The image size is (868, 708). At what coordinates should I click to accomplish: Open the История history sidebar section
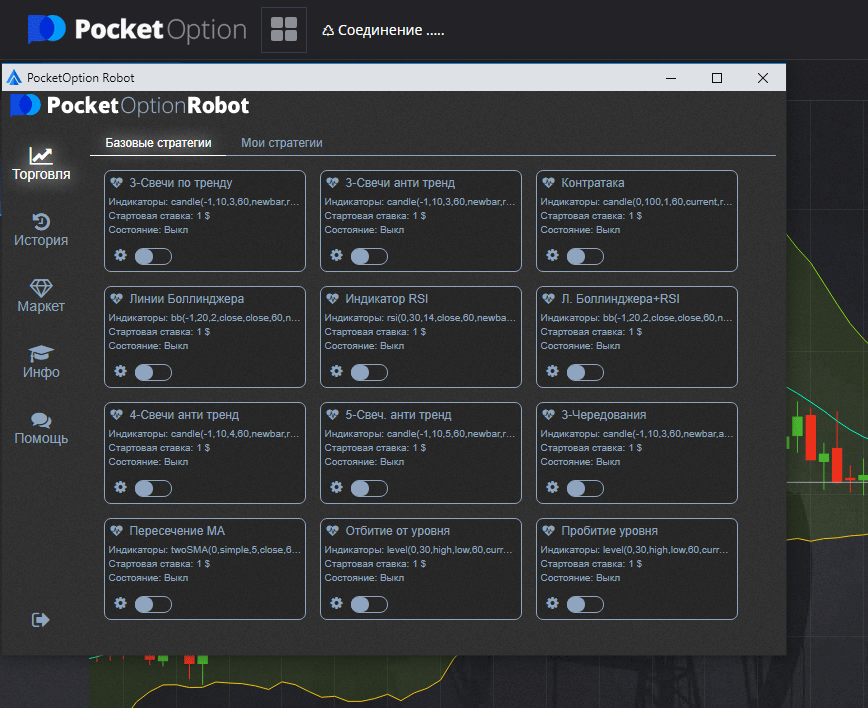[x=41, y=229]
